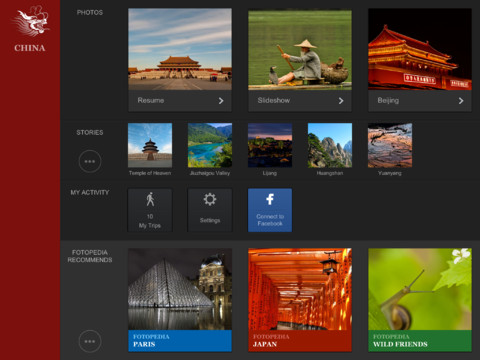The height and width of the screenshot is (360, 480).
Task: Open the Resume label bar
Action: [180, 101]
